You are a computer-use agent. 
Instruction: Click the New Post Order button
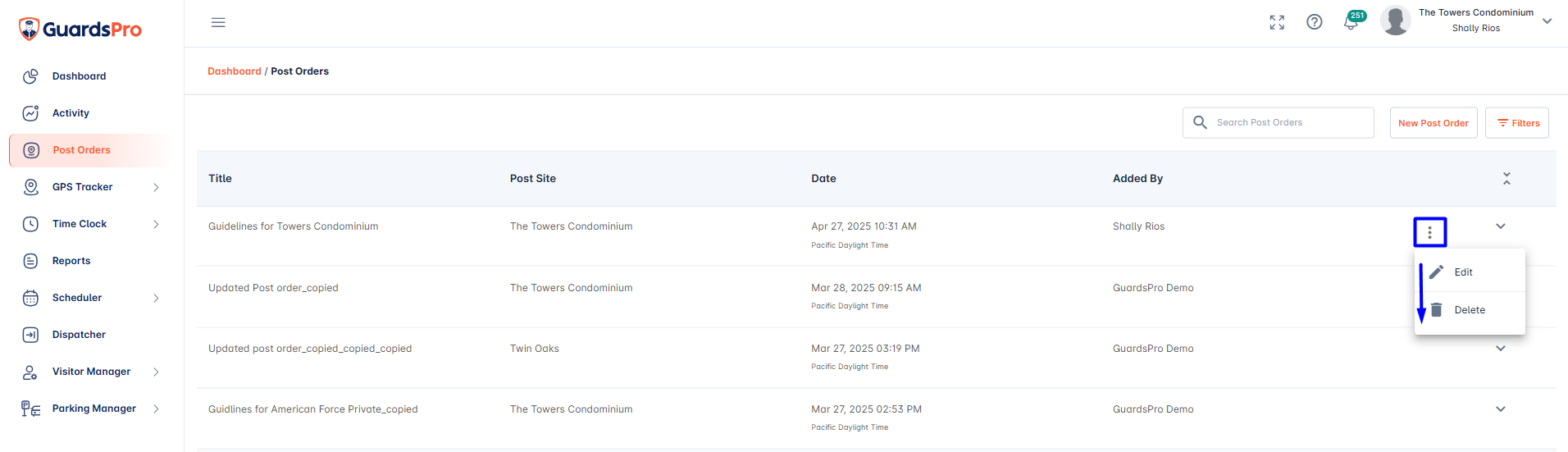[1433, 123]
